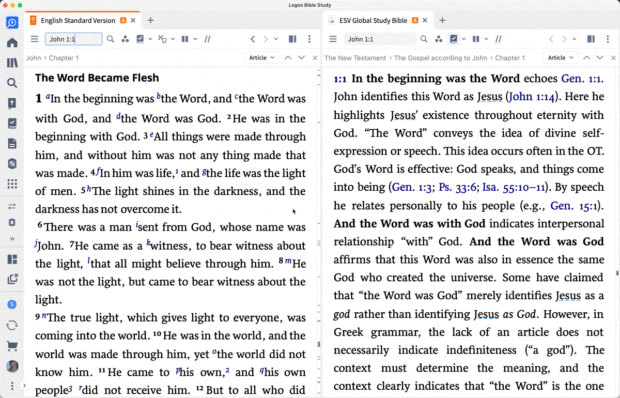This screenshot has height=398, width=620.
Task: Go to previous article in ESV panel
Action: (288, 58)
